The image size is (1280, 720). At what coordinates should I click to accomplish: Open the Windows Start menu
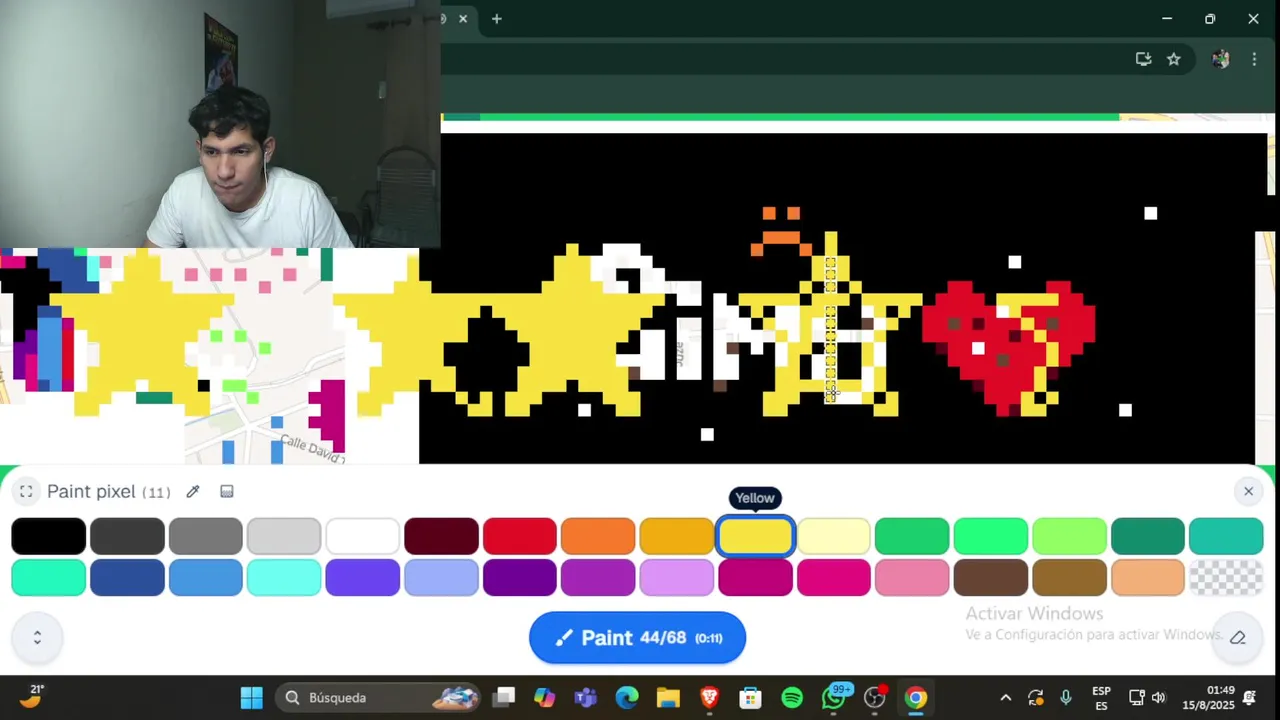(x=251, y=697)
